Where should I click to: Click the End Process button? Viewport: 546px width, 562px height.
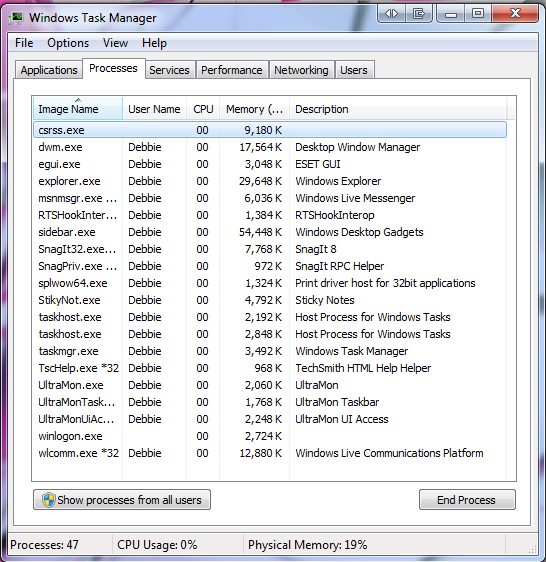point(467,500)
